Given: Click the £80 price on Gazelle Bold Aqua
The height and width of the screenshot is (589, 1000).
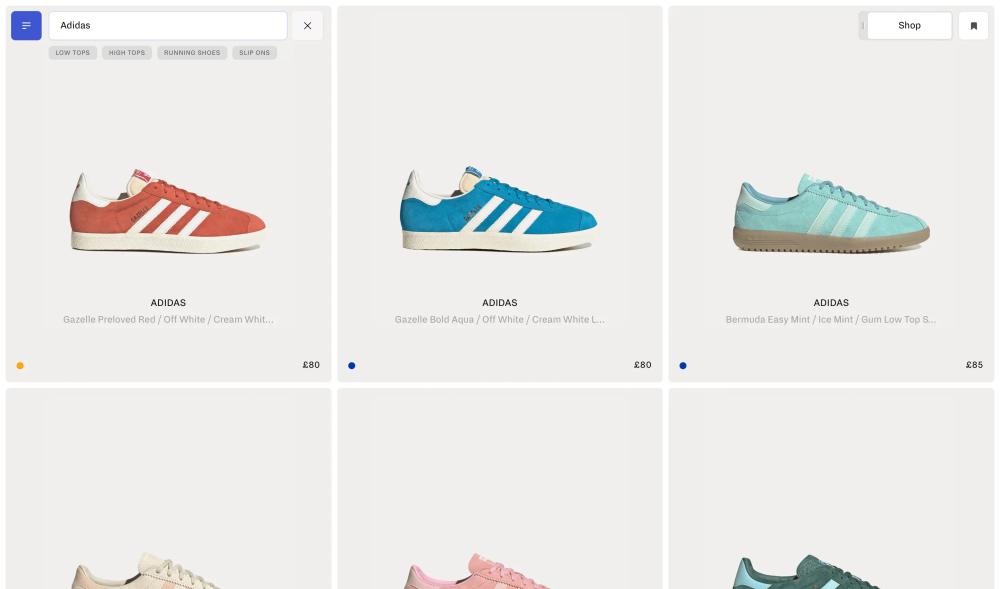Looking at the screenshot, I should (643, 365).
